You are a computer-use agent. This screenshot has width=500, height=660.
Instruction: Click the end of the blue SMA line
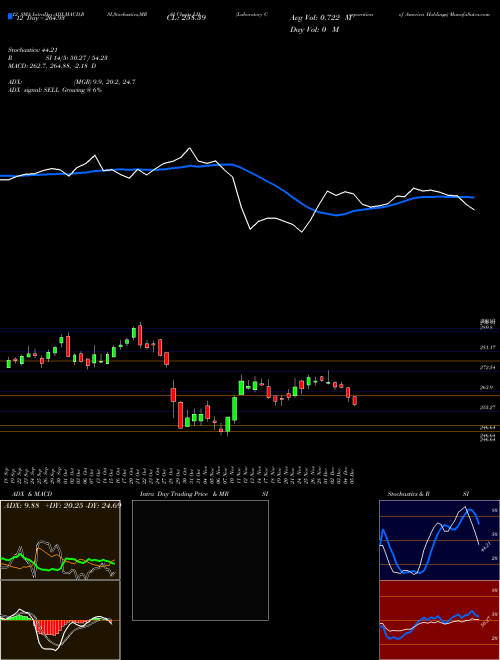pyautogui.click(x=474, y=197)
